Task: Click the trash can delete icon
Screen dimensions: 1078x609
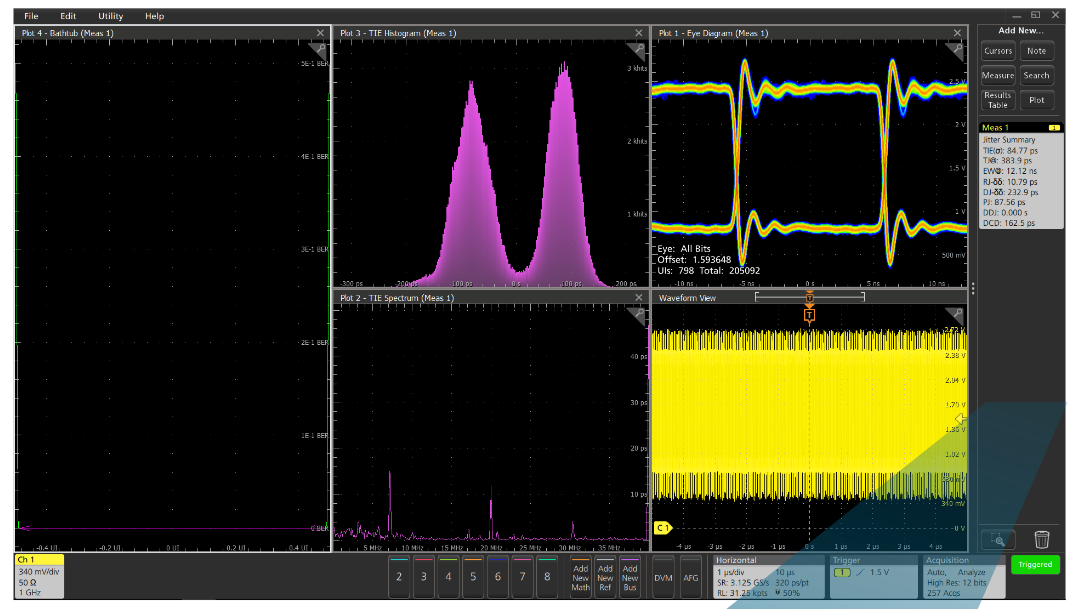Action: coord(1041,540)
